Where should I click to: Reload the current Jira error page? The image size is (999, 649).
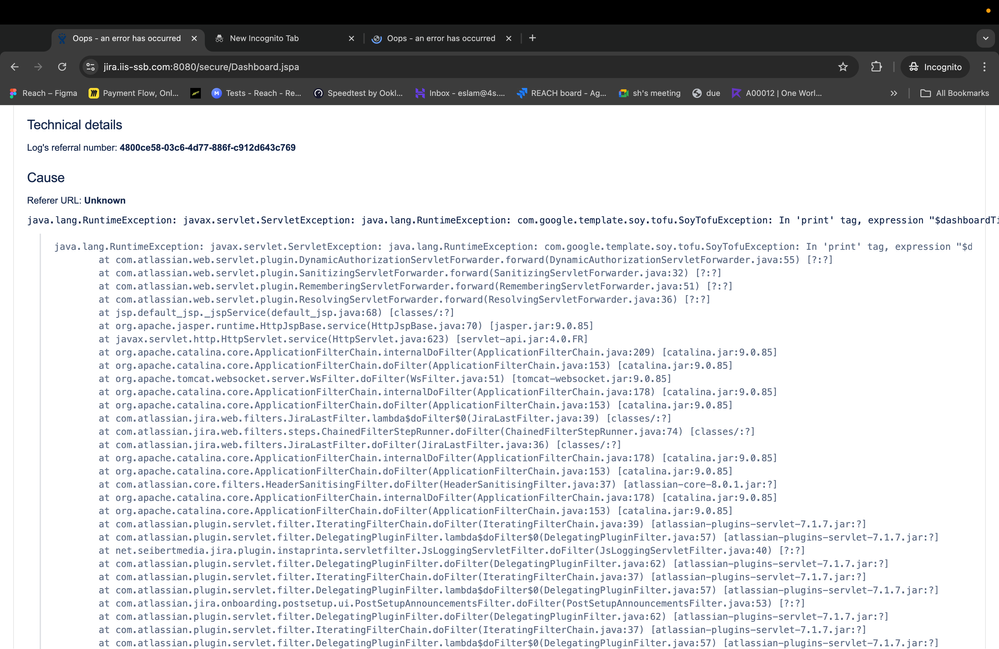pos(62,67)
